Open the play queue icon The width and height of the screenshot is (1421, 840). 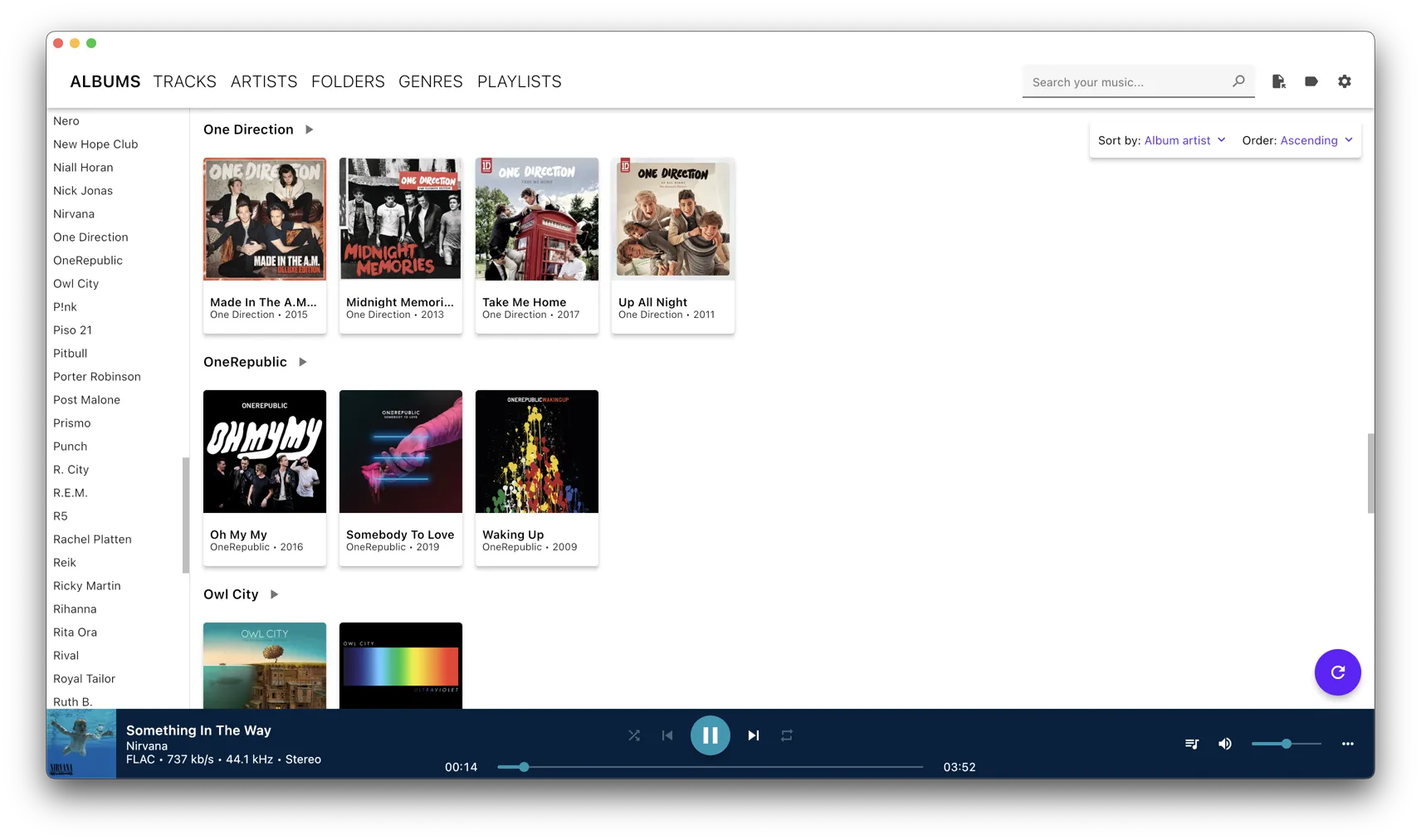pyautogui.click(x=1191, y=744)
